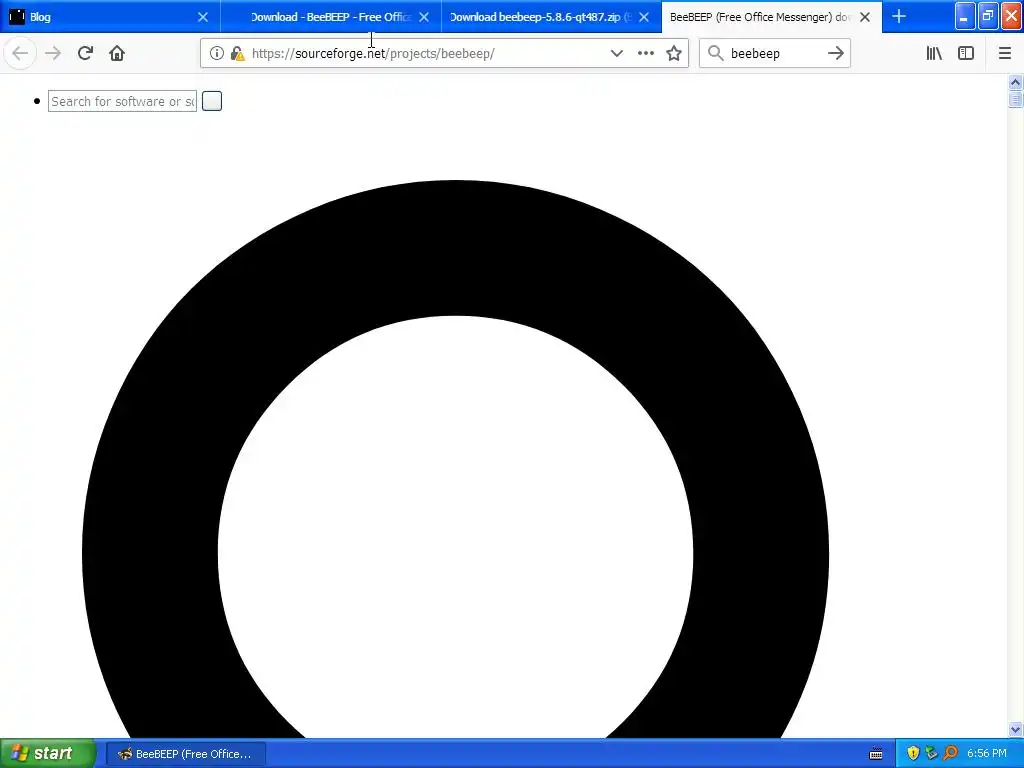Open the on-screen keyboard taskbar icon
This screenshot has width=1024, height=768.
point(876,754)
